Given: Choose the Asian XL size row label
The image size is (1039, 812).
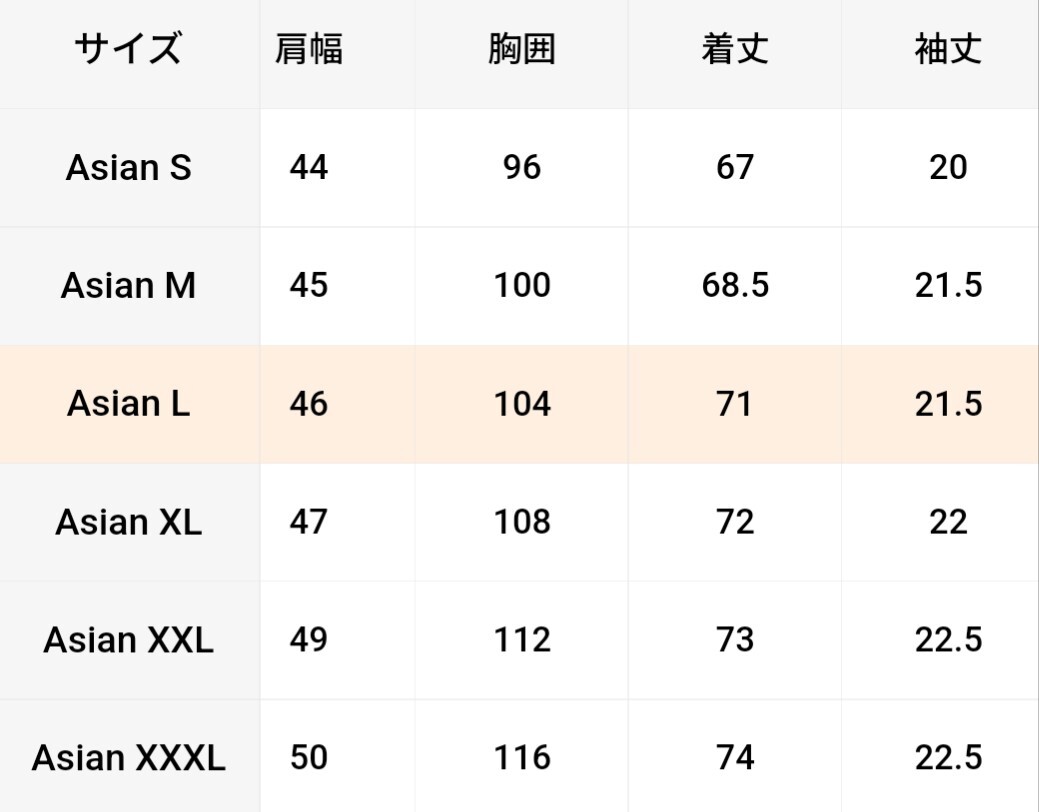Looking at the screenshot, I should tap(128, 522).
